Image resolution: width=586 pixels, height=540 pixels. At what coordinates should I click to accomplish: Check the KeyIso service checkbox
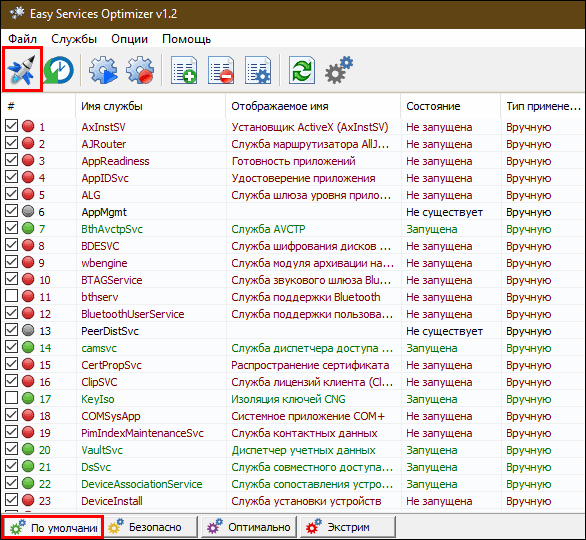pyautogui.click(x=12, y=398)
